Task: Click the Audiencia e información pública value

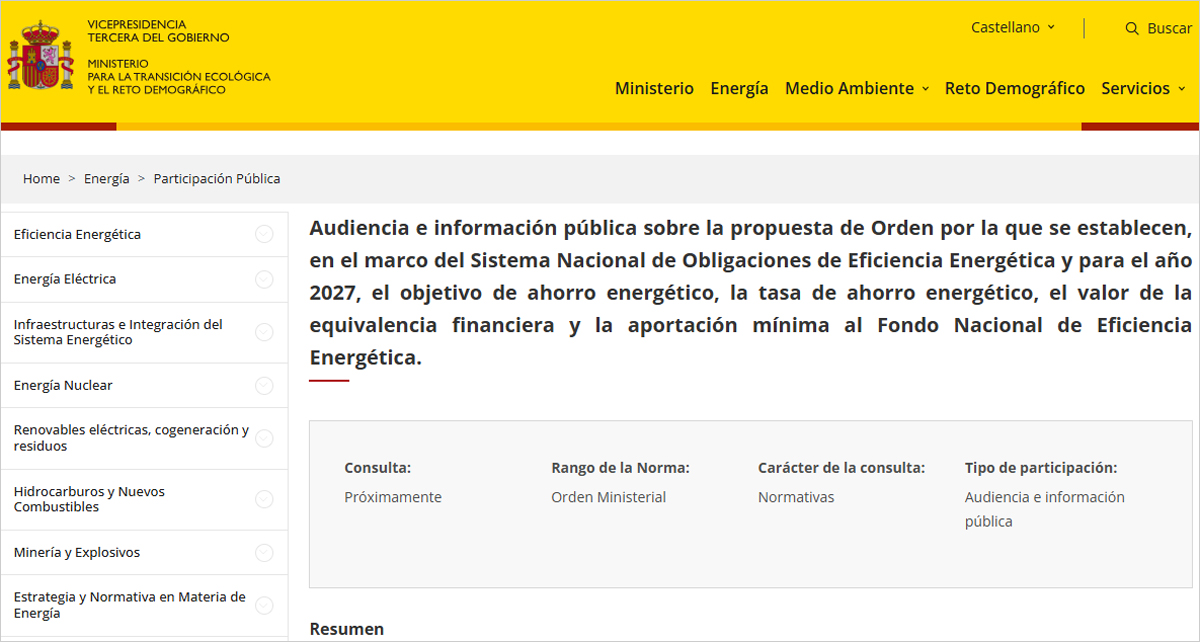Action: 1045,509
